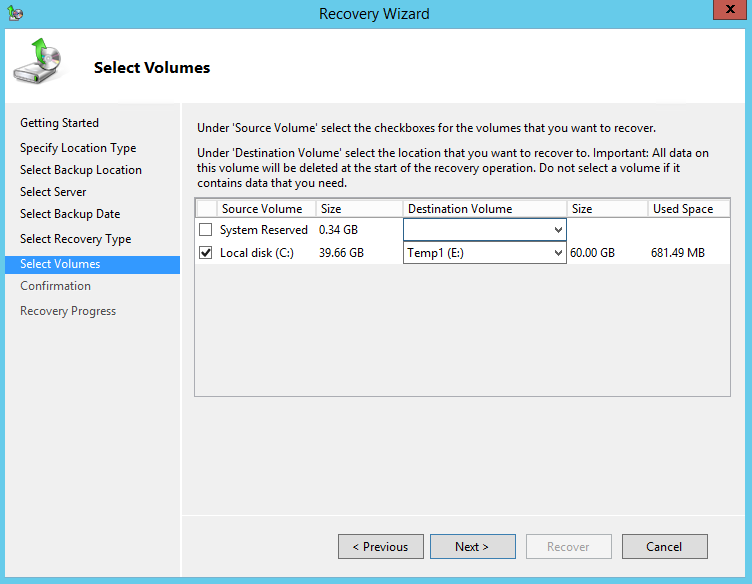Click the Used Space column header

tap(683, 209)
